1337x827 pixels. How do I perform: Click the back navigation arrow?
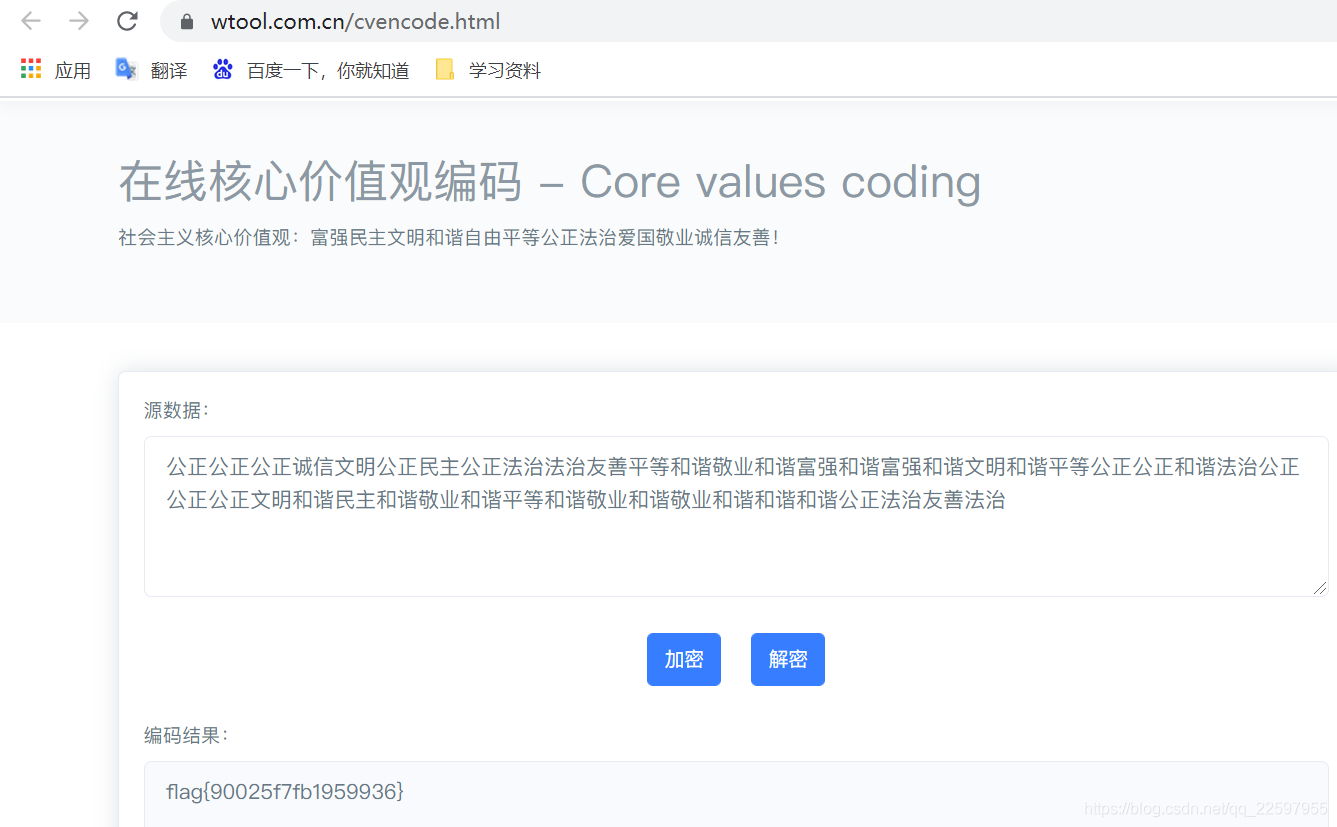[x=30, y=20]
